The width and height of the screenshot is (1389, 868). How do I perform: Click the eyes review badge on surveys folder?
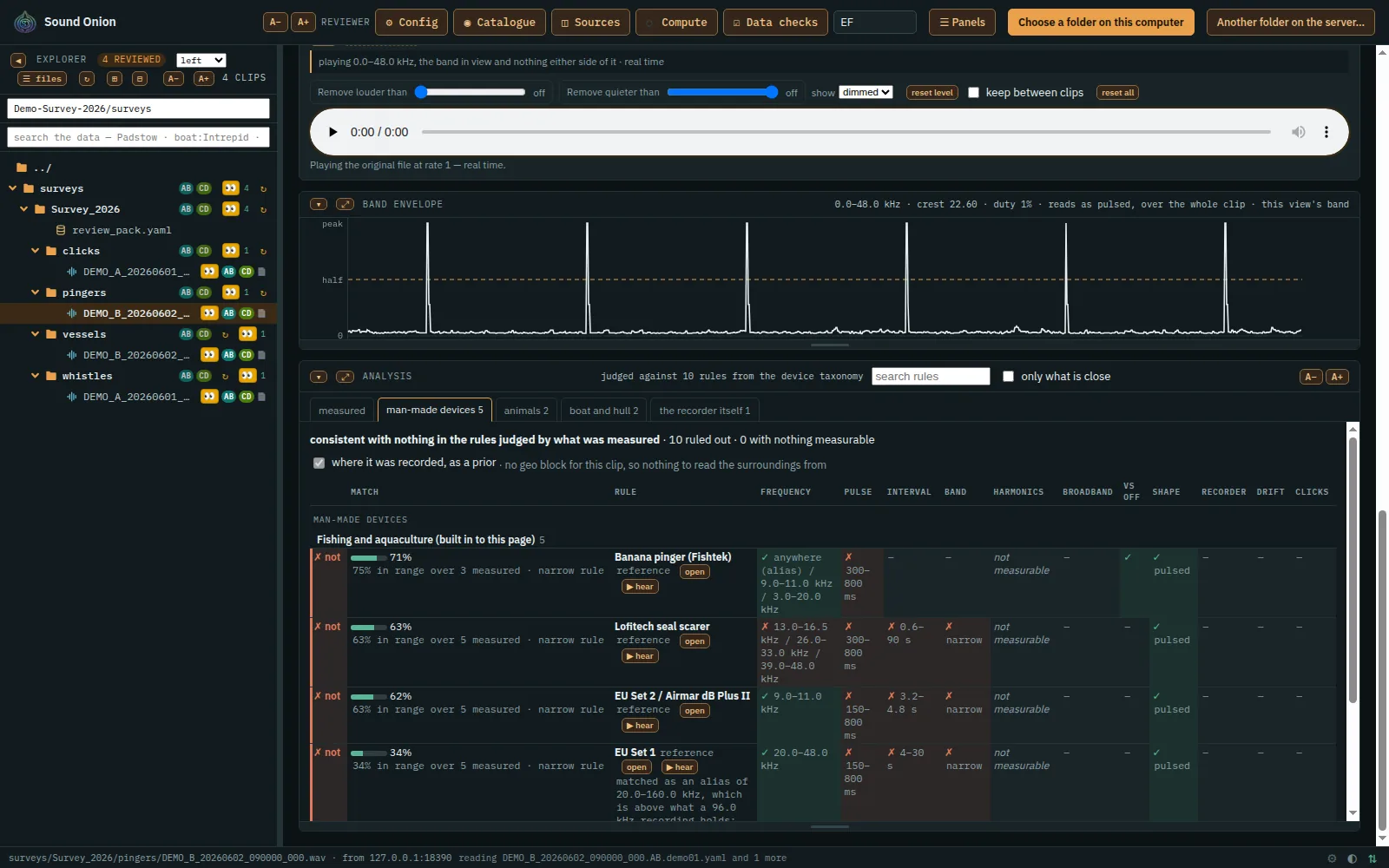[x=230, y=188]
